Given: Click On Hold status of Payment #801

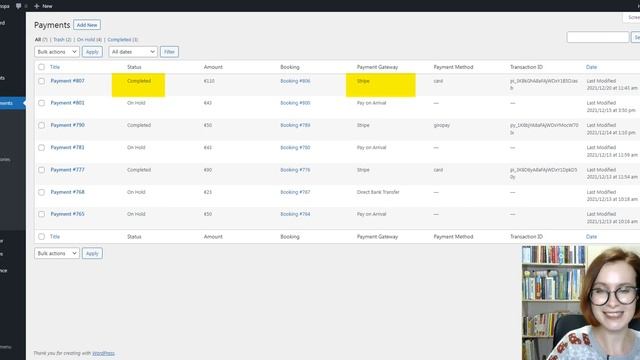Looking at the screenshot, I should click(136, 103).
